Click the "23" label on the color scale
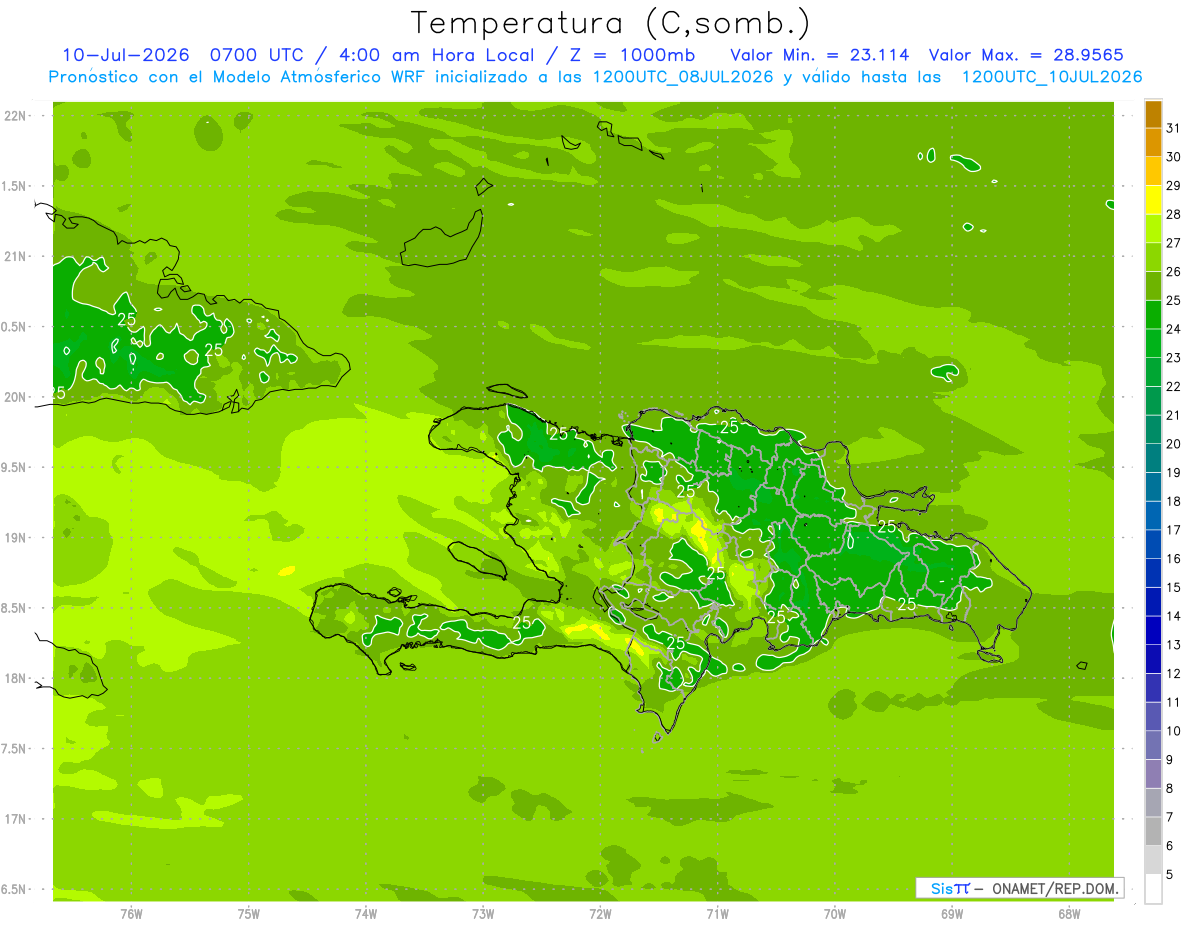 [x=1174, y=358]
